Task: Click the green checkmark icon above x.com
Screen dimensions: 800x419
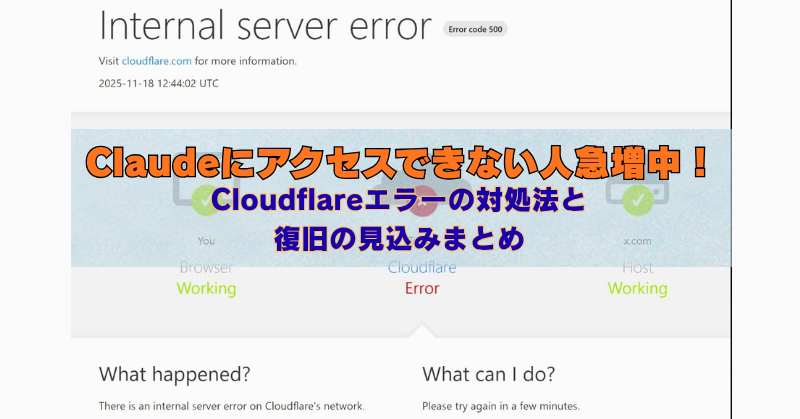Action: point(637,202)
